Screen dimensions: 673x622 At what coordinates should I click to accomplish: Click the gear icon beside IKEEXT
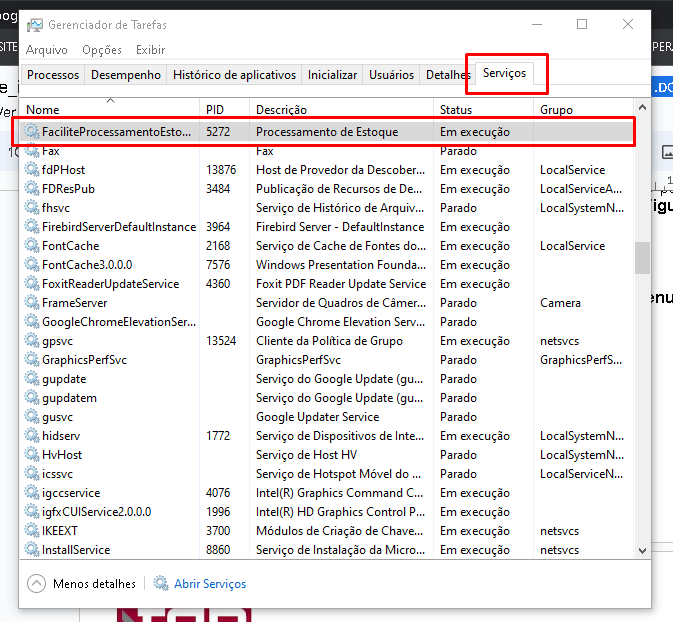click(32, 531)
